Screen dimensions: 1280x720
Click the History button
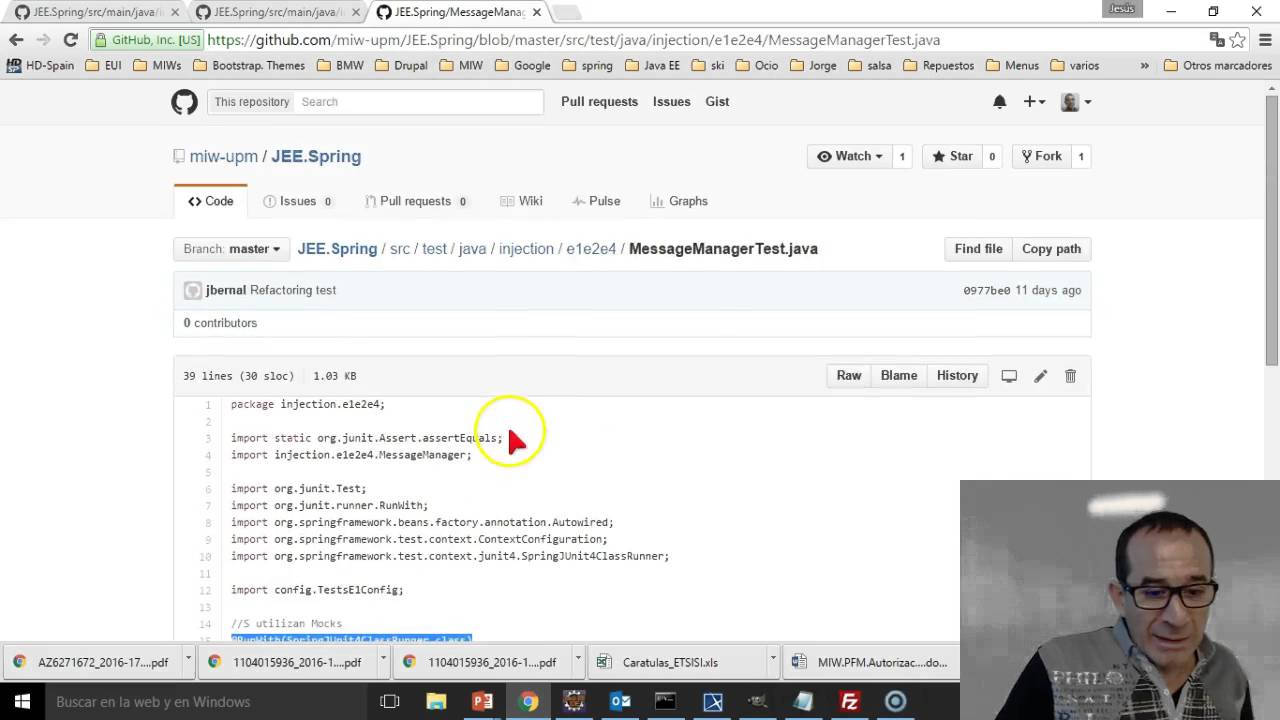[957, 376]
